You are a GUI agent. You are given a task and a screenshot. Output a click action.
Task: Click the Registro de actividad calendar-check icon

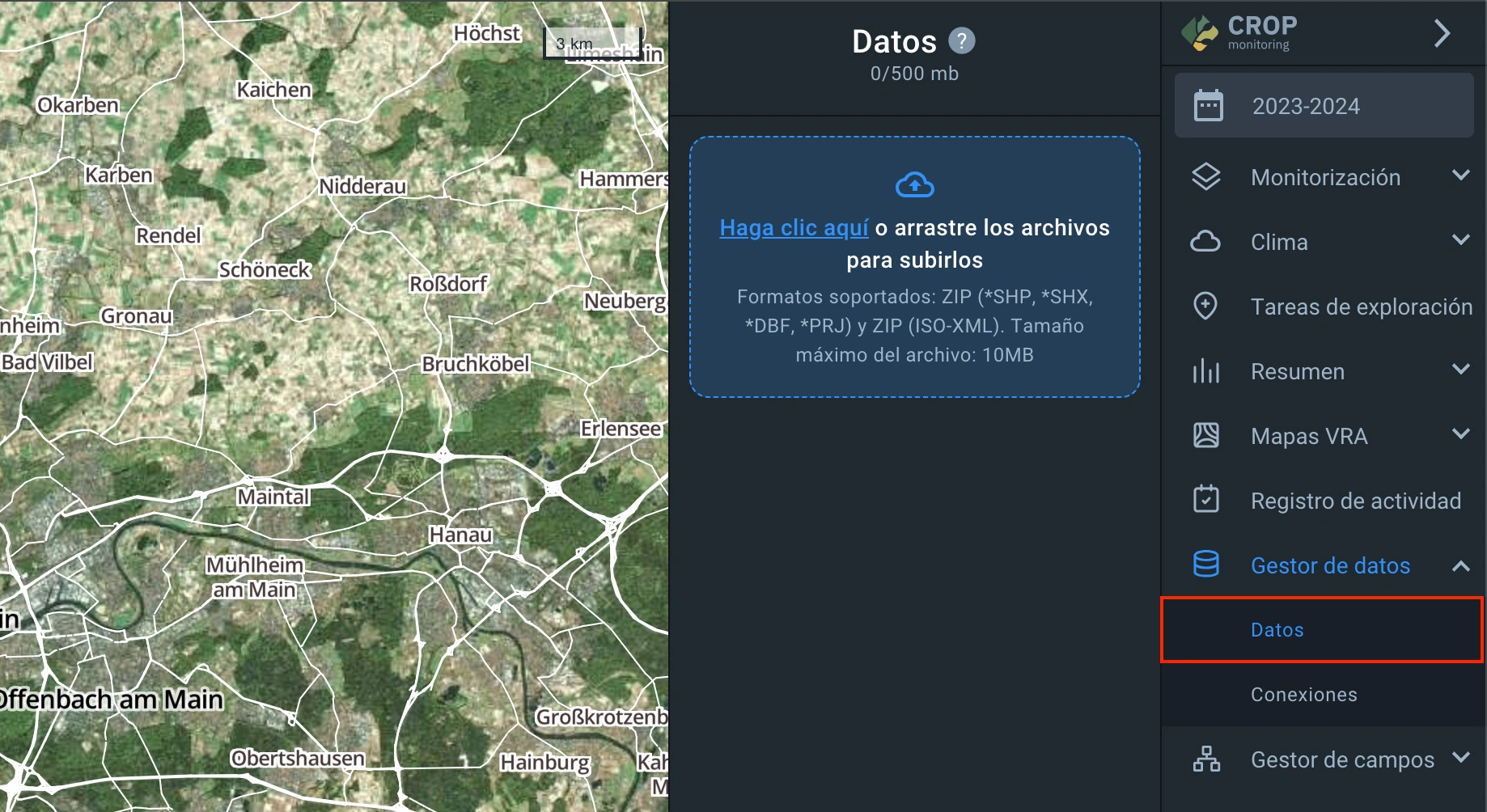(1205, 500)
